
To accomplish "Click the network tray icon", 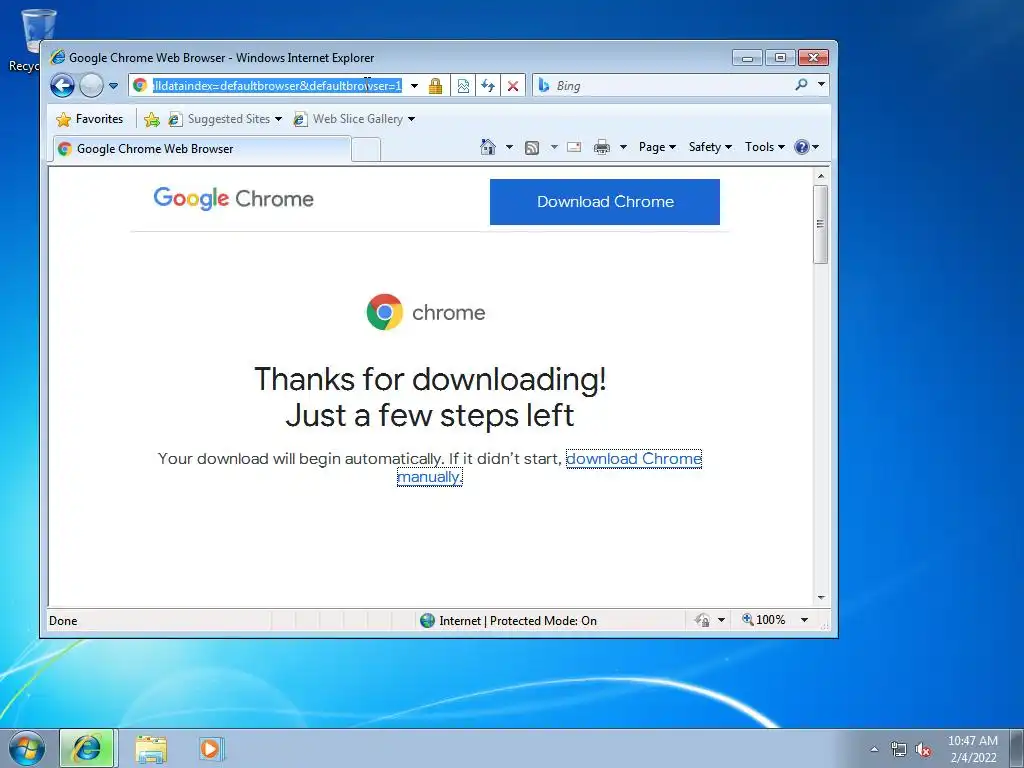I will pos(899,750).
